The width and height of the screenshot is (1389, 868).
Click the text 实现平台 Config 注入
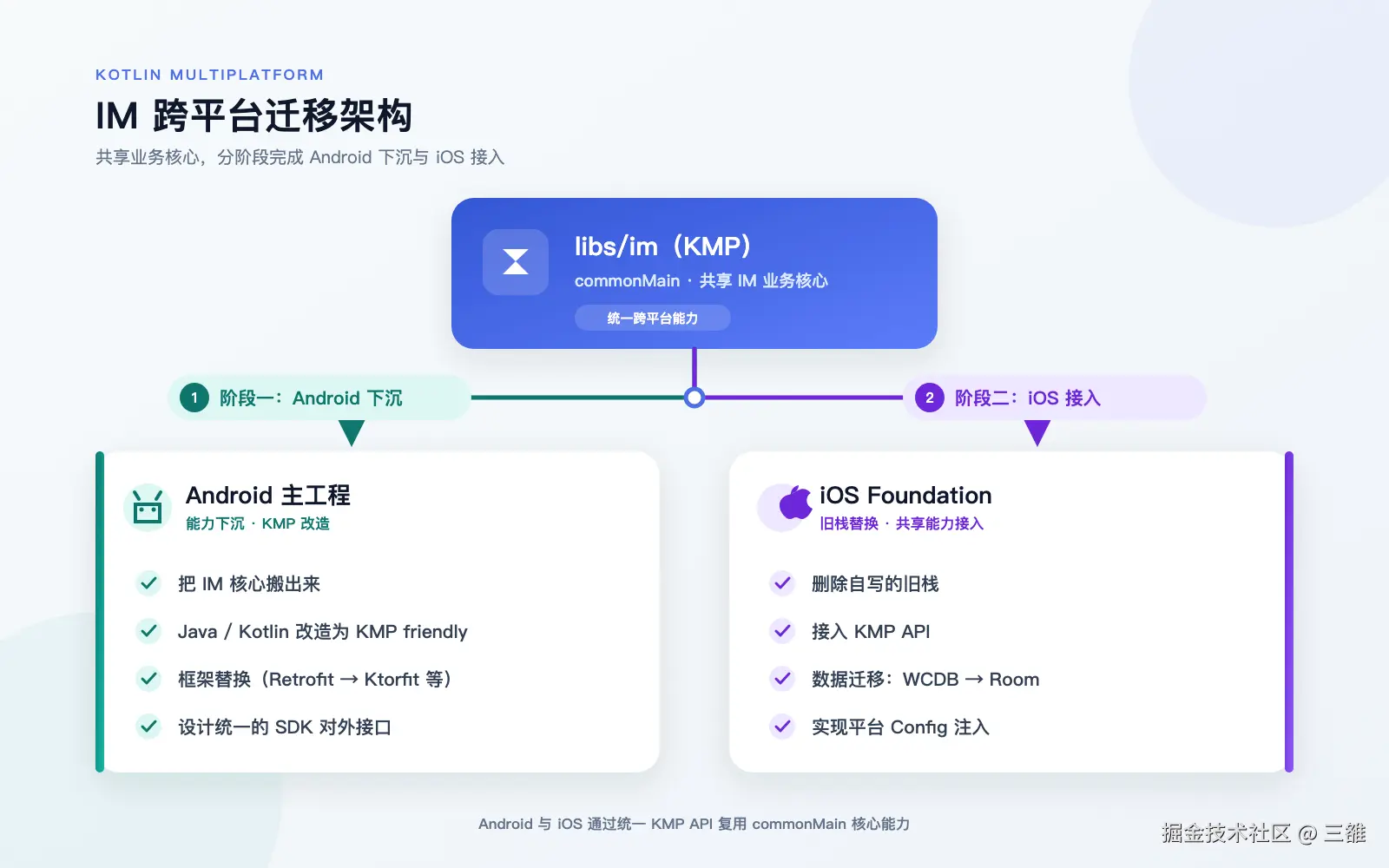900,727
